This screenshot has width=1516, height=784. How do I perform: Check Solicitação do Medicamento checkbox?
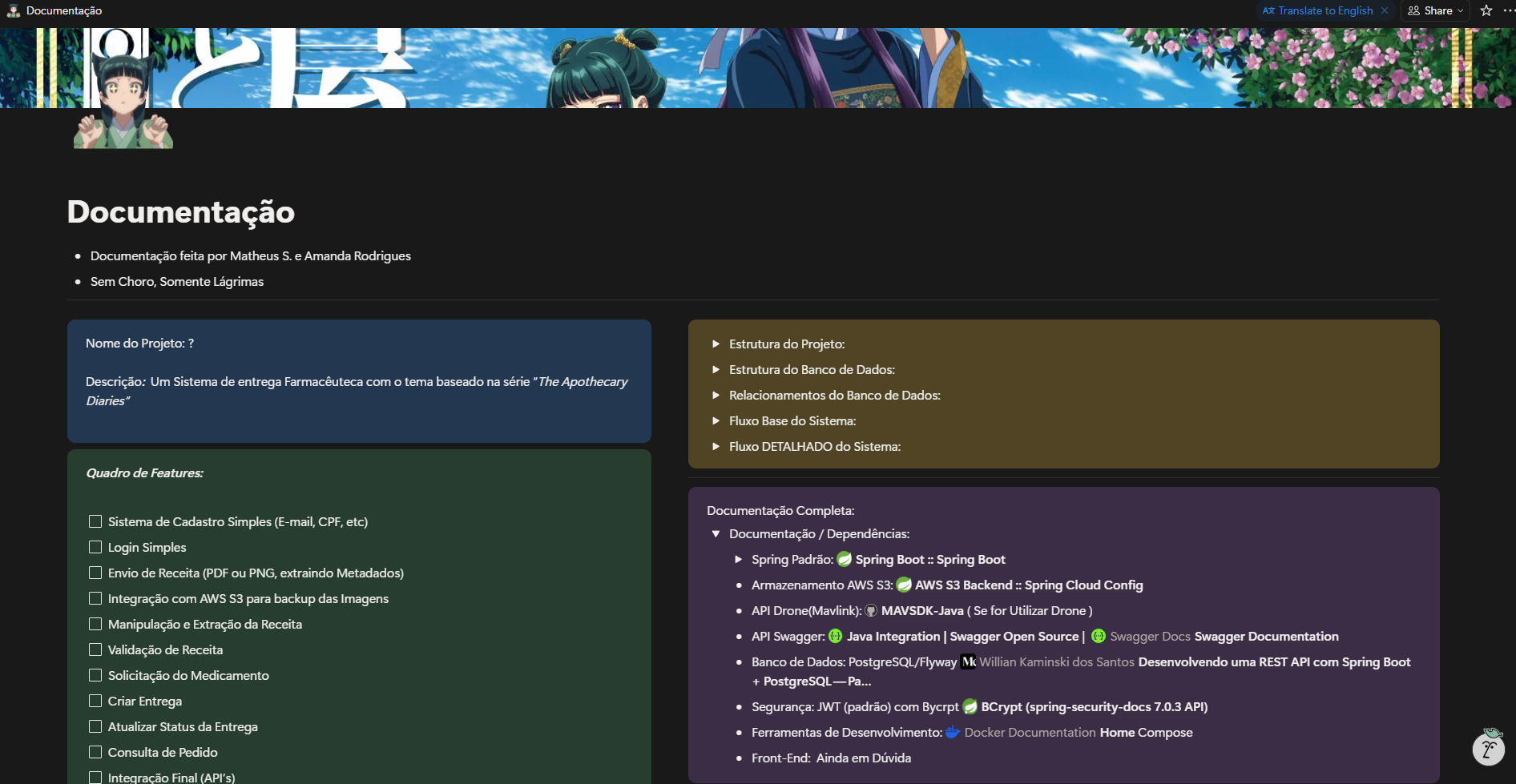95,675
